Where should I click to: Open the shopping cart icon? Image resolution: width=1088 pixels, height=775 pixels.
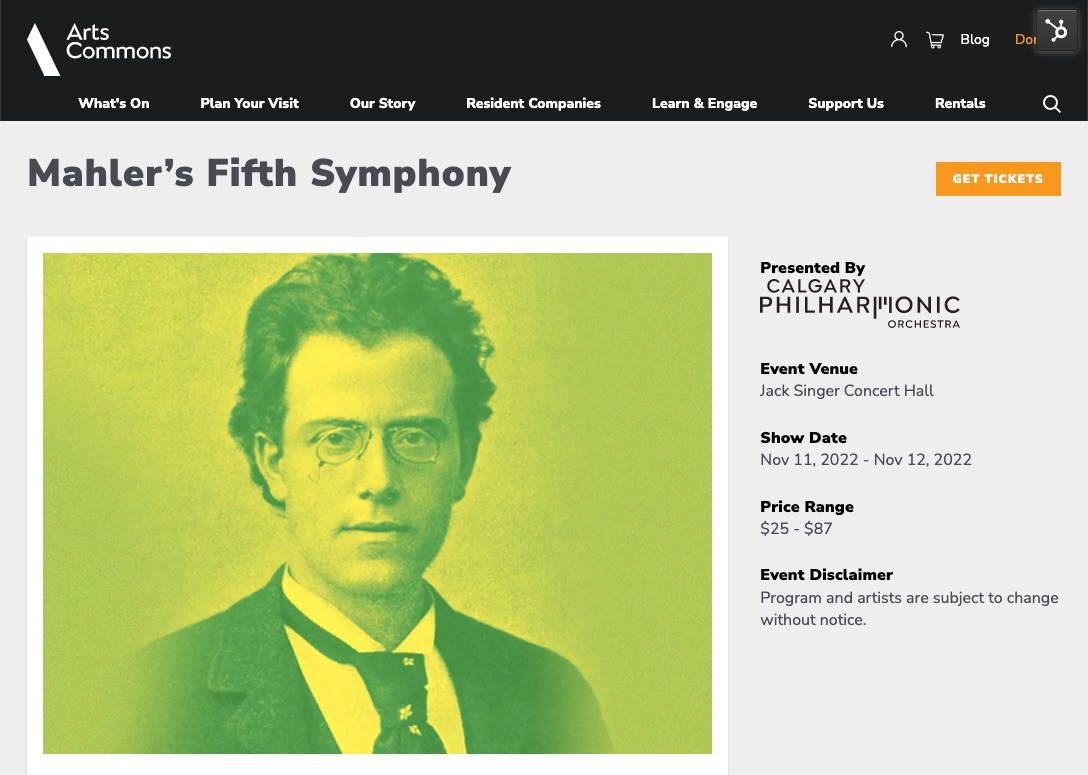(x=935, y=40)
